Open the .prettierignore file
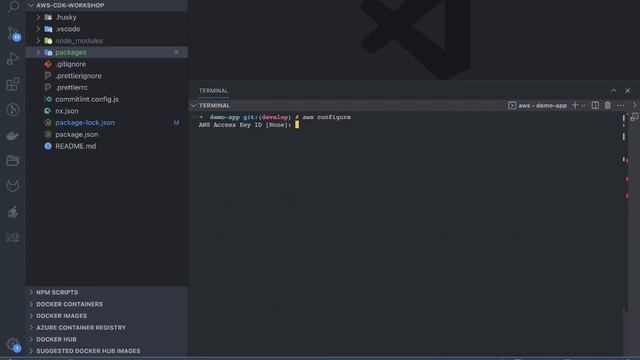 point(107,76)
